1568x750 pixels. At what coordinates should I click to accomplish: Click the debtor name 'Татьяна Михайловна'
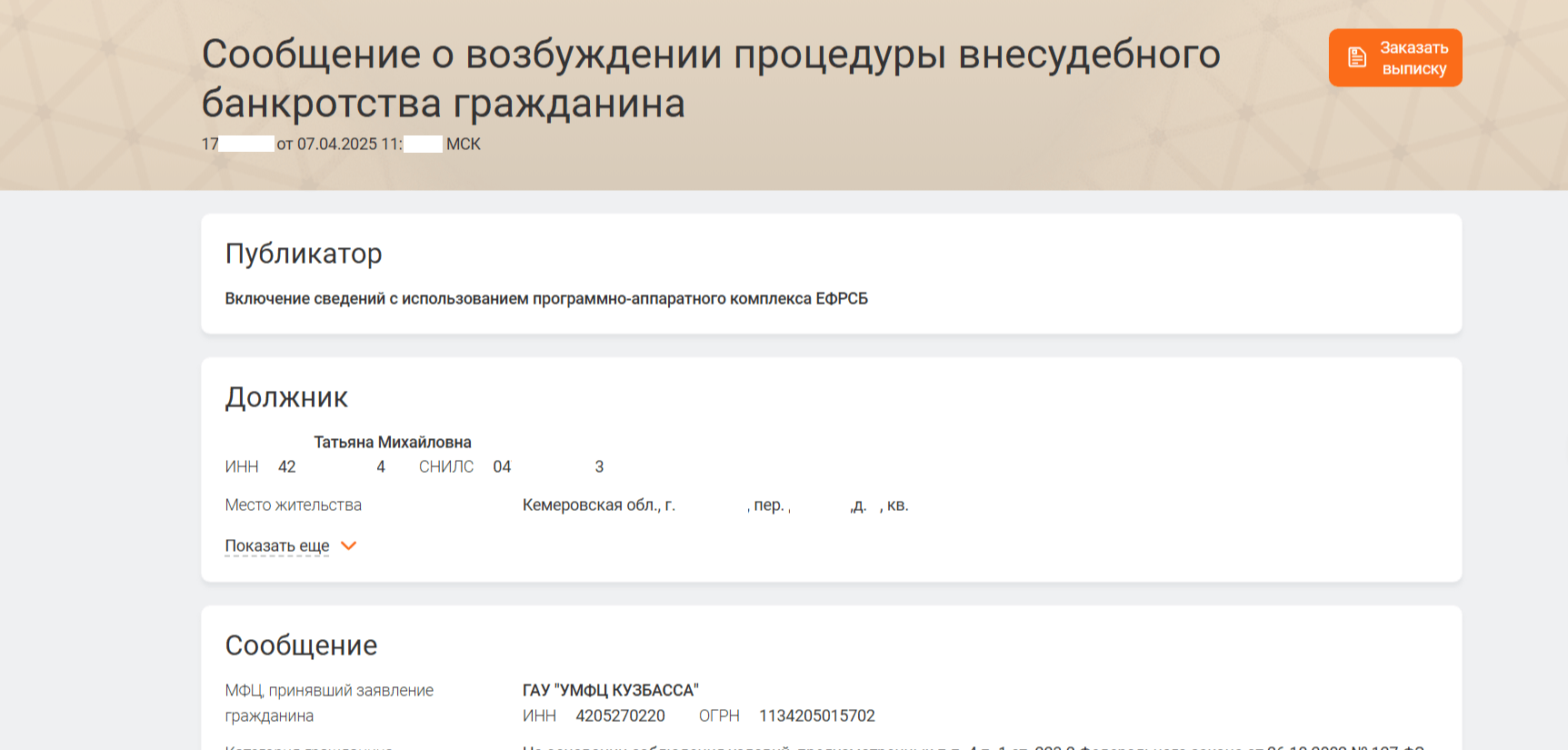(393, 442)
